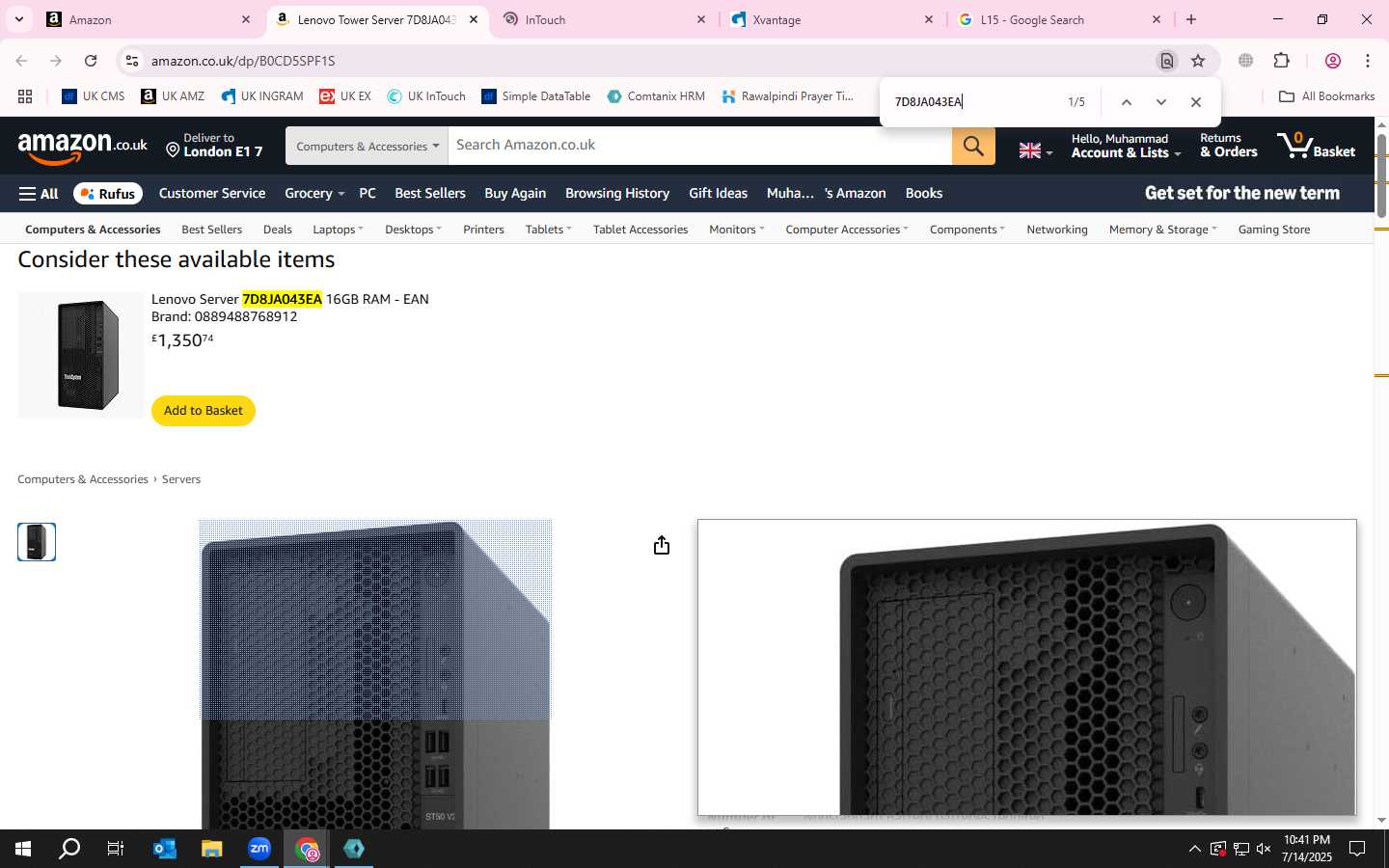Click the Add to Basket button
1389x868 pixels.
click(x=204, y=411)
